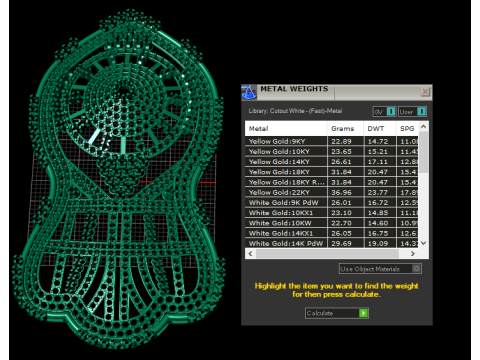480x360 pixels.
Task: Click the 14.60 DWT value
Action: (378, 223)
